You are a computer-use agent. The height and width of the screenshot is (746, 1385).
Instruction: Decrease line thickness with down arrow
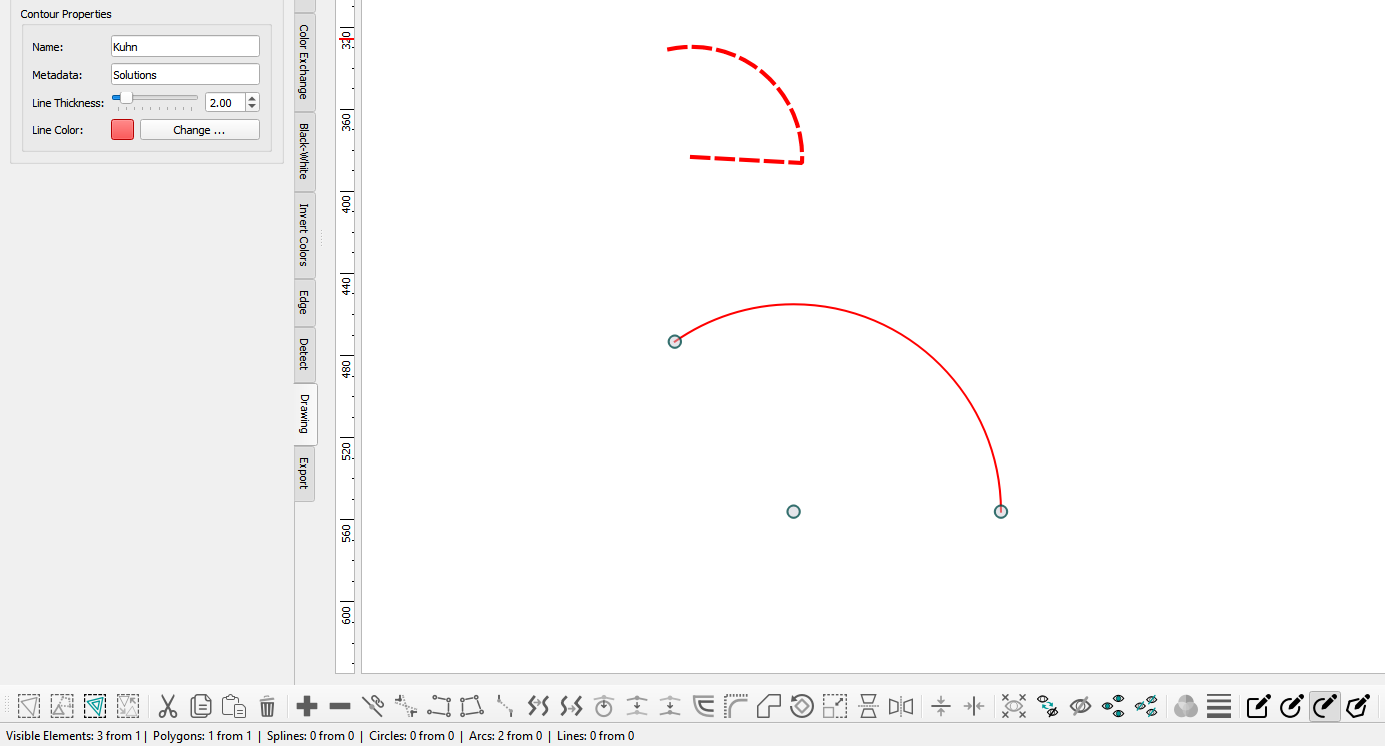(x=252, y=107)
